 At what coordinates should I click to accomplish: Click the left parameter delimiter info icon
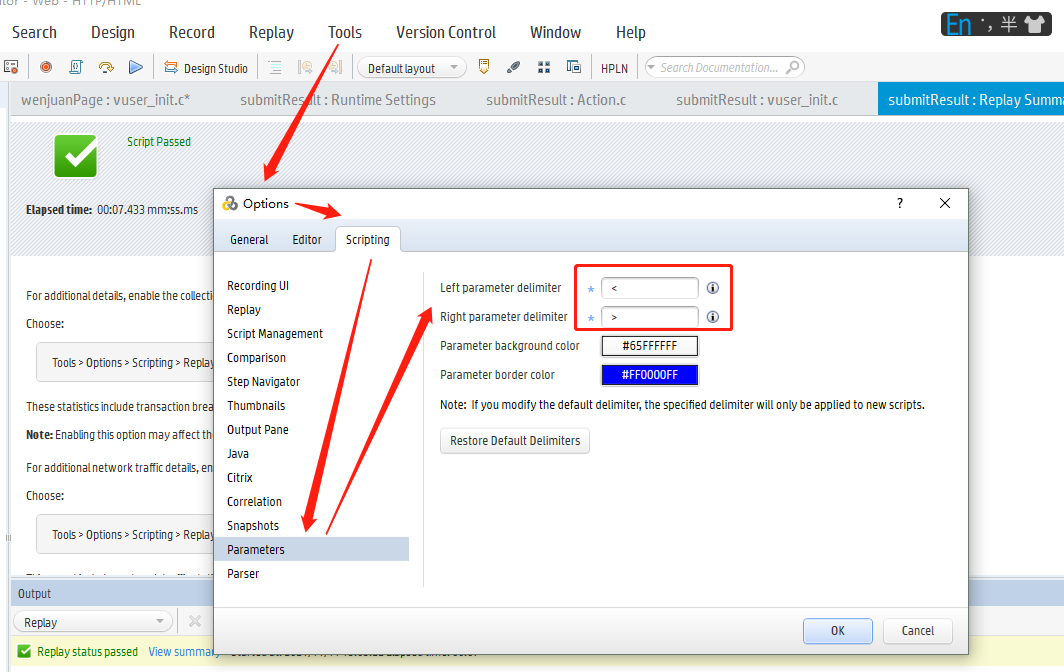tap(712, 288)
